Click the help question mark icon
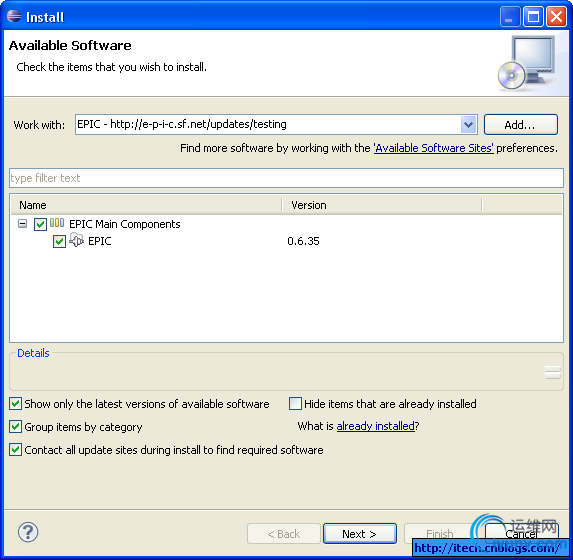Image resolution: width=573 pixels, height=560 pixels. (x=28, y=532)
